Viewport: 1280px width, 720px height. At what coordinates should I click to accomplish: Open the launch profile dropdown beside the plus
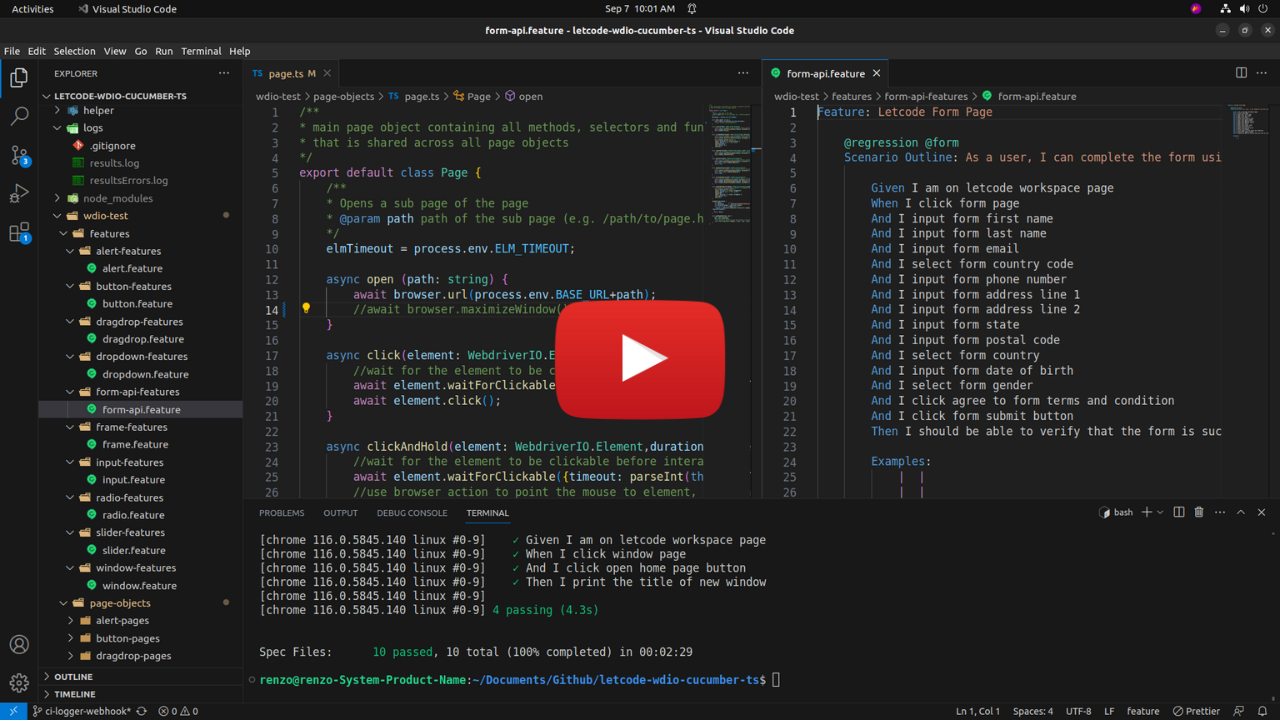[1160, 512]
